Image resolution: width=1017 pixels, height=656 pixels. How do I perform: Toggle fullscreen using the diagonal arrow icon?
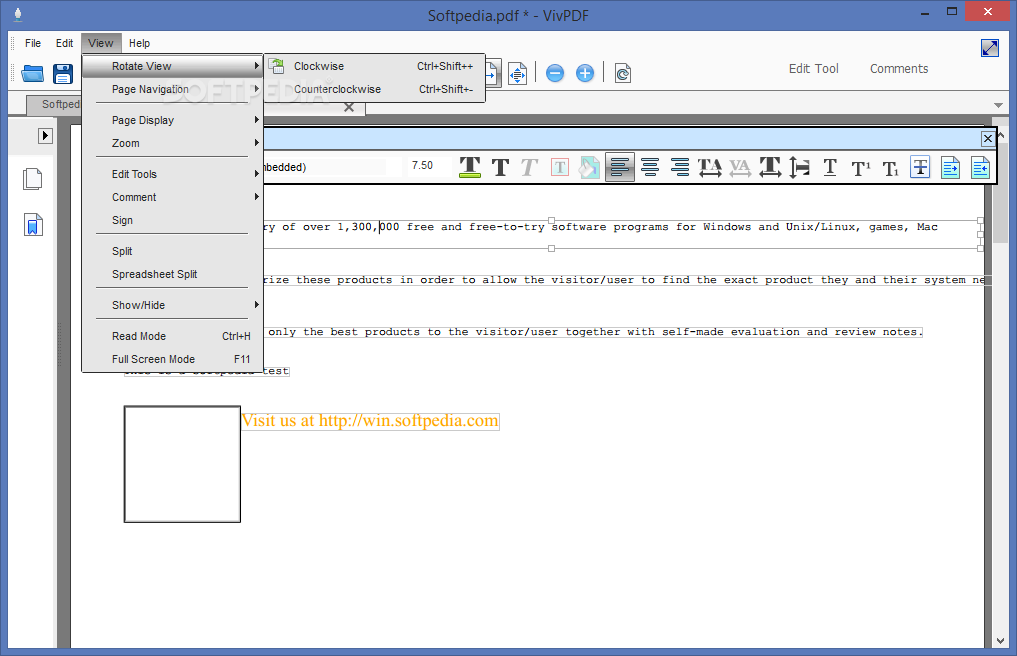[990, 48]
